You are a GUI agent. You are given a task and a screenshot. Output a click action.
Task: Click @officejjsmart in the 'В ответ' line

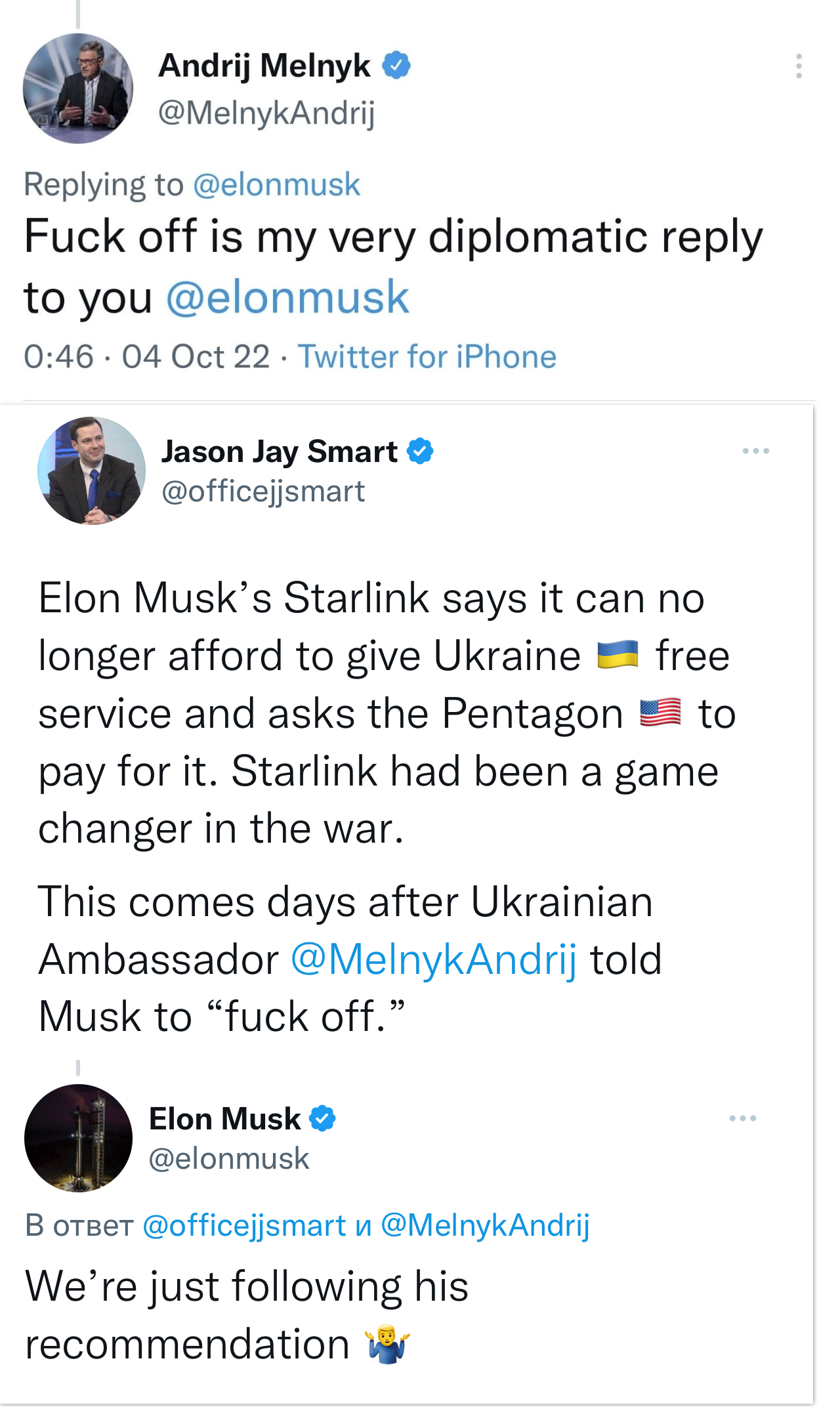[244, 1225]
